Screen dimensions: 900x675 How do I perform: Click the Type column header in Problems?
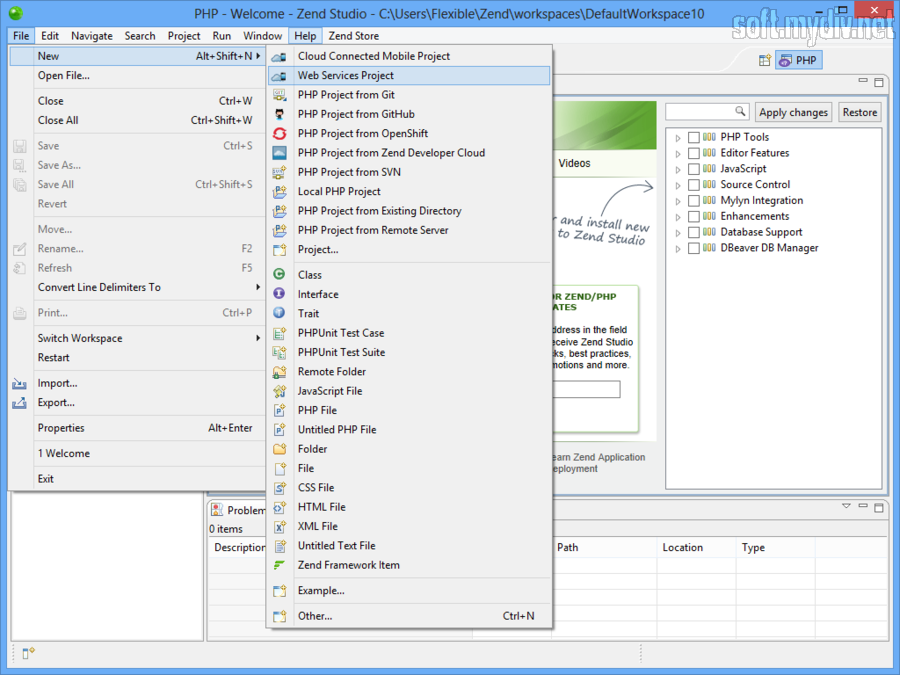coord(774,548)
